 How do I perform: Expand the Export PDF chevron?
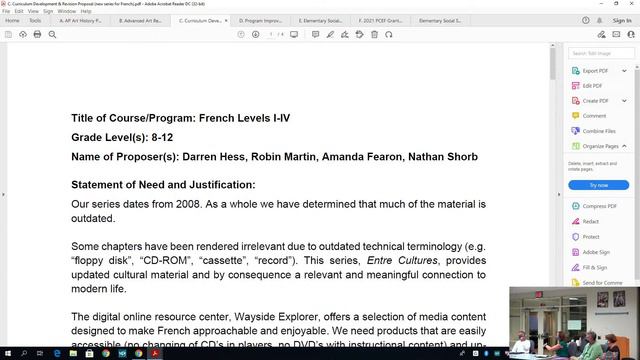(624, 71)
